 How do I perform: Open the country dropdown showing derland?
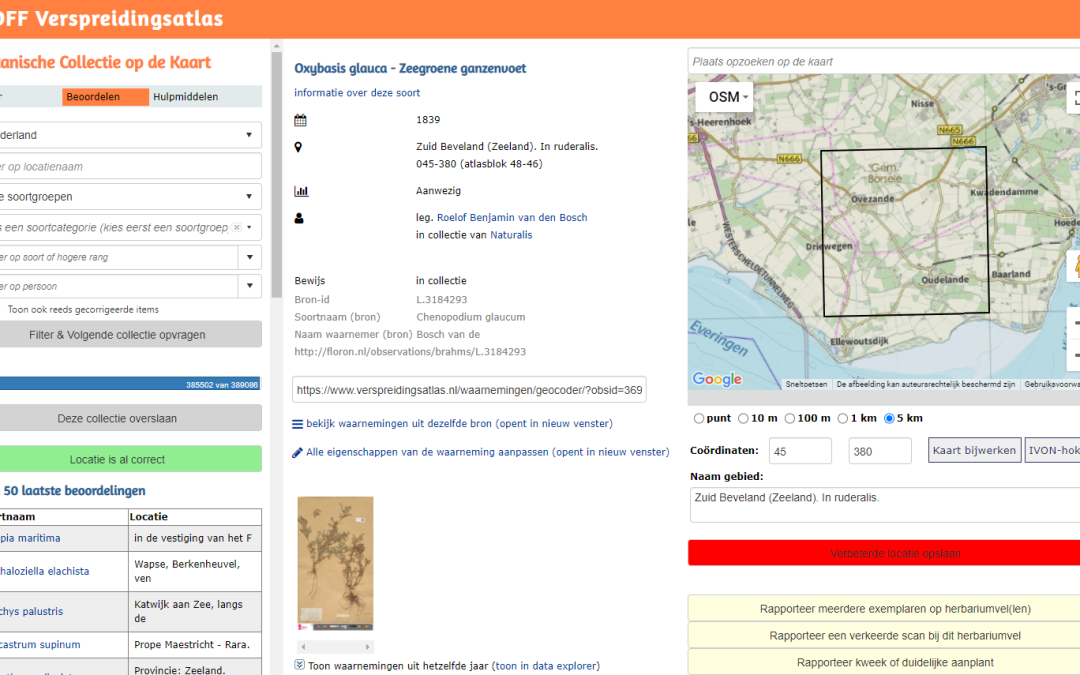(129, 135)
